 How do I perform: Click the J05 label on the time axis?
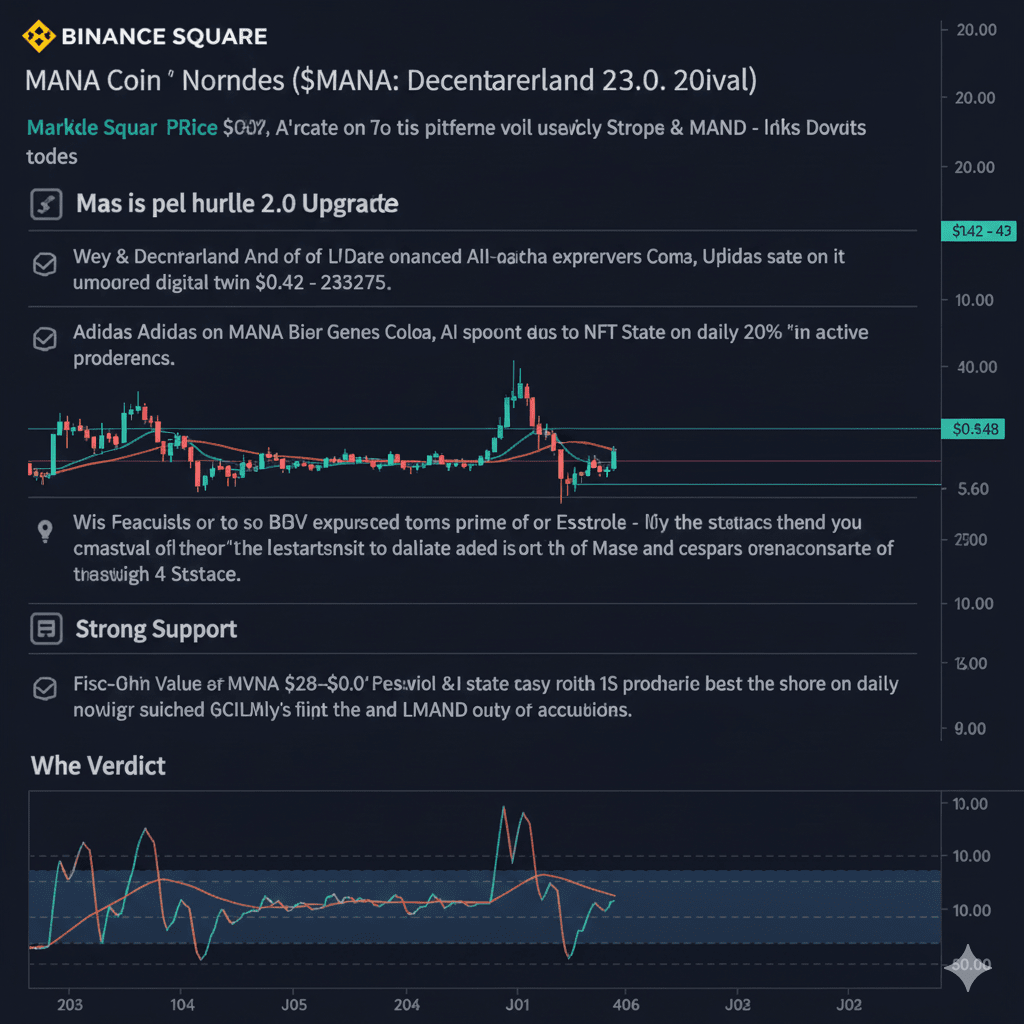293,1002
